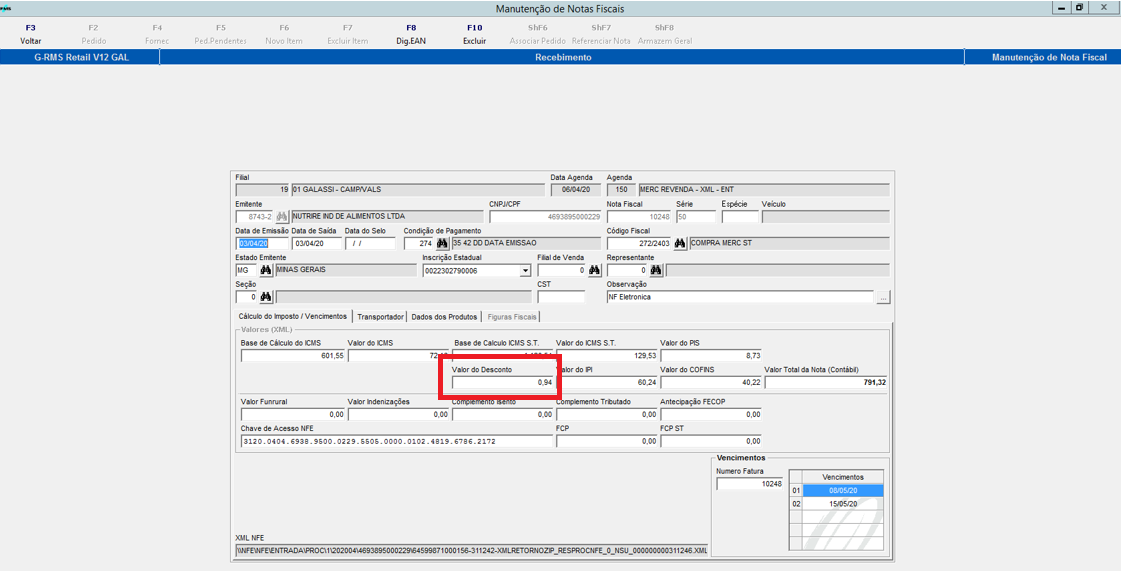Focus the Data de Emissão field
Viewport: 1123px width, 571px height.
click(262, 244)
